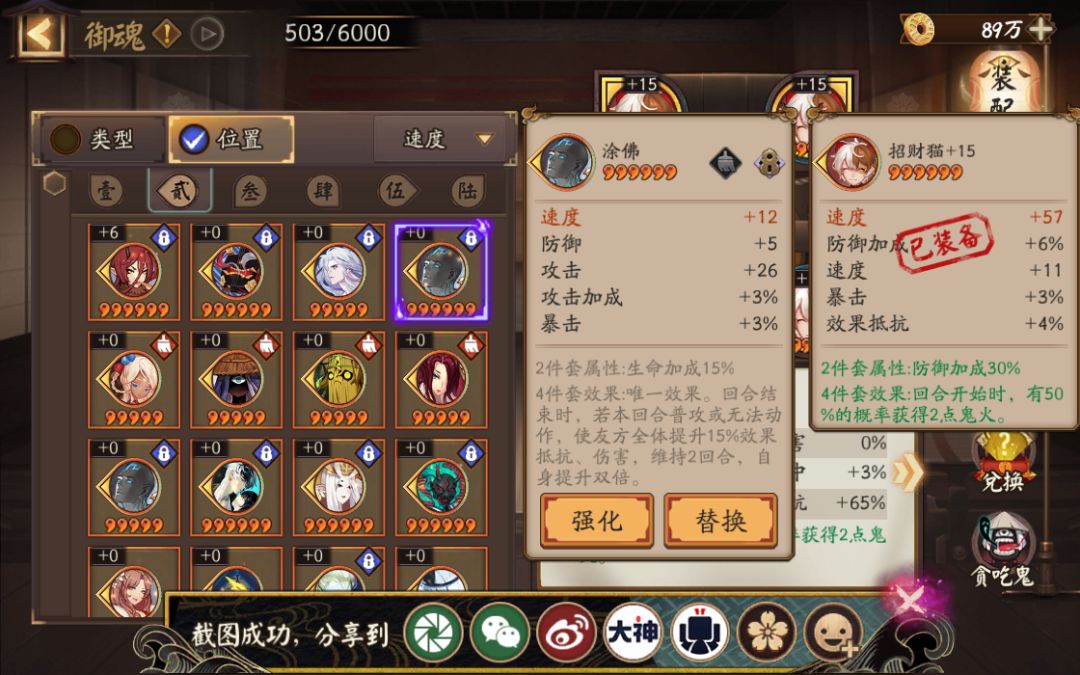Expand stats with the double chevron arrow
The height and width of the screenshot is (675, 1080).
click(x=906, y=472)
